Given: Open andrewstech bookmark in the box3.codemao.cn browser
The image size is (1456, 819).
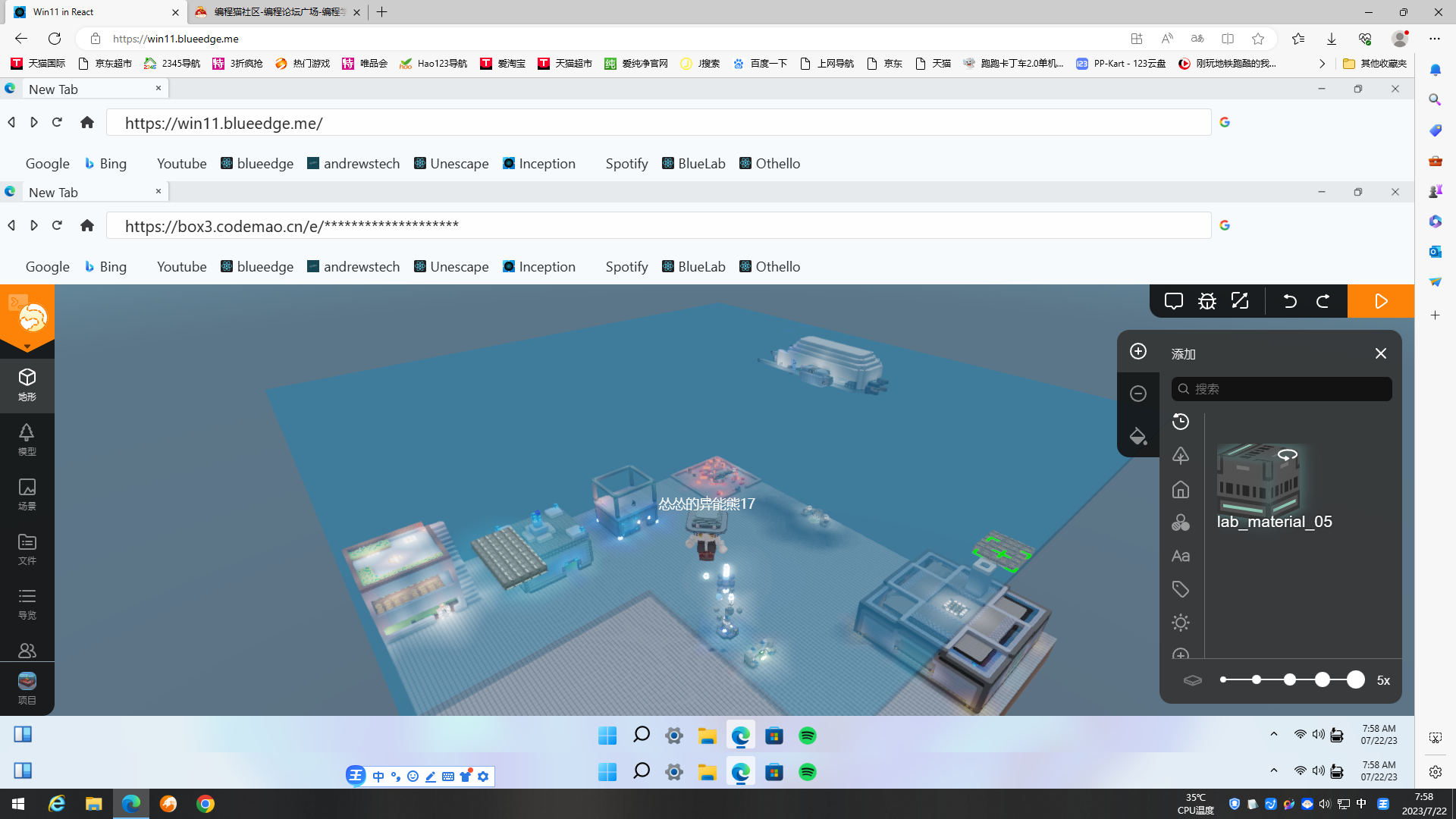Looking at the screenshot, I should click(x=353, y=267).
